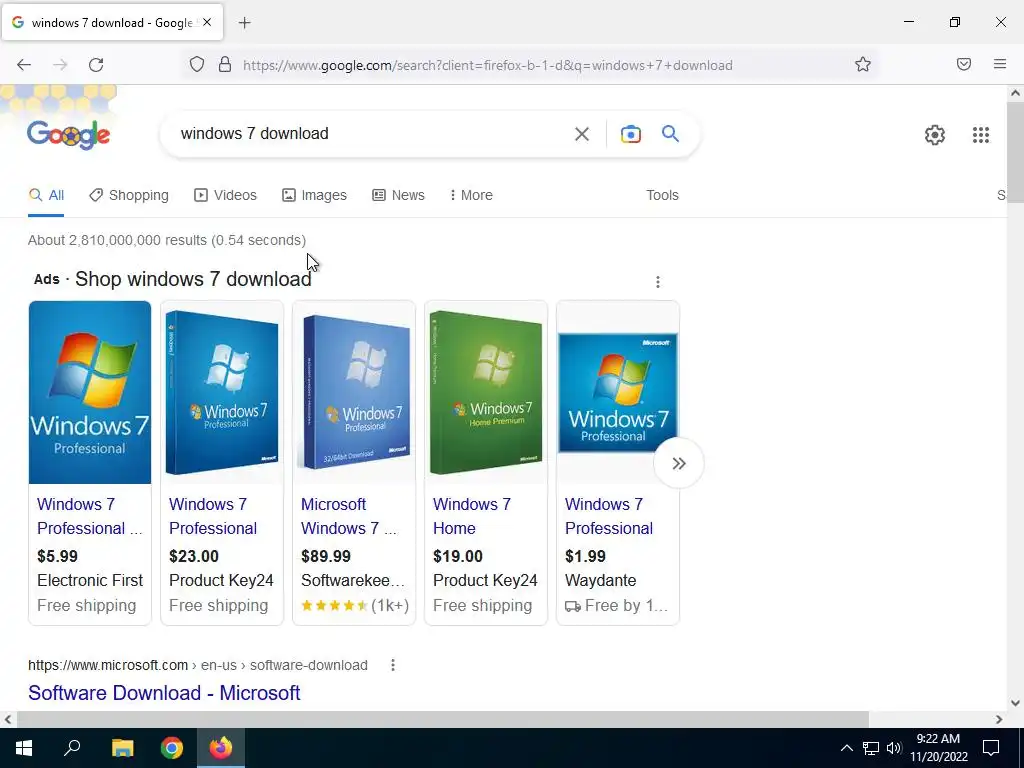Switch to the News tab
This screenshot has width=1024, height=768.
coord(398,195)
